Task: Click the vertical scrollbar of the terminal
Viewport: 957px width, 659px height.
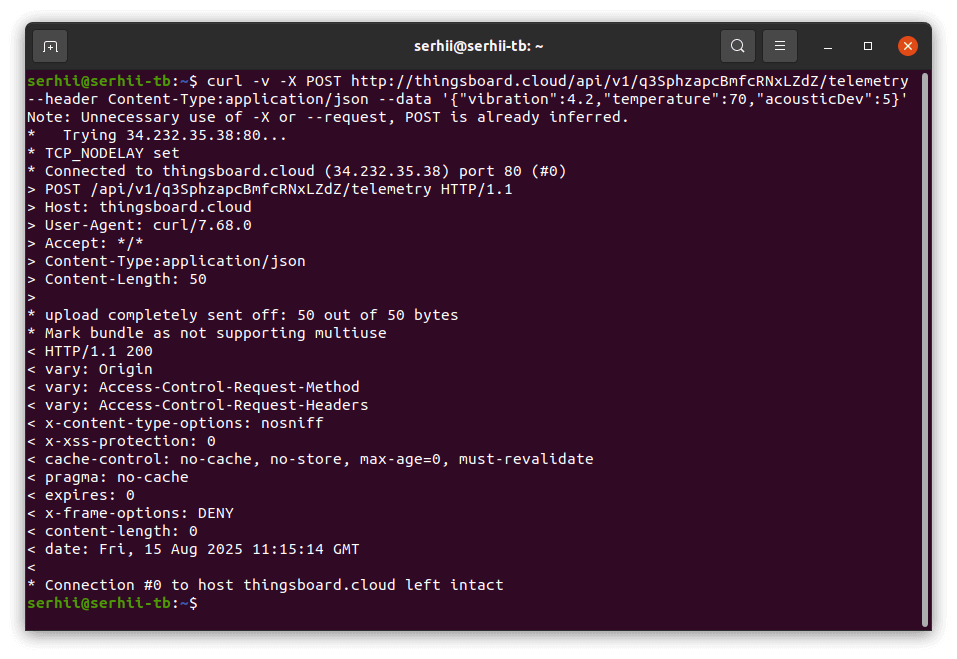Action: click(925, 350)
